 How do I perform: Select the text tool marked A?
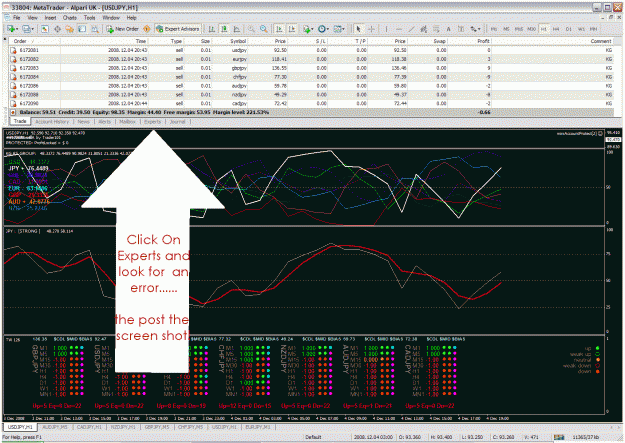tap(448, 29)
